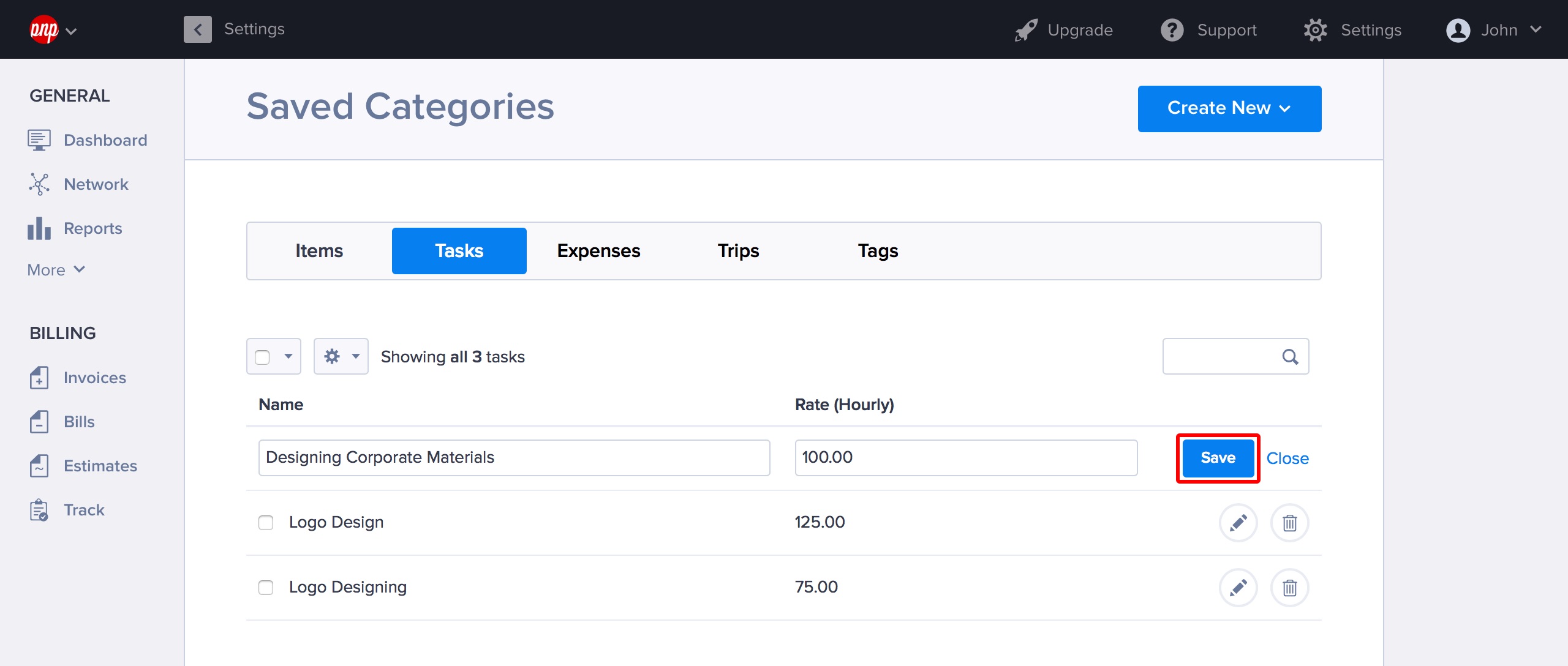This screenshot has height=666, width=1568.
Task: Check the Logo Designing checkbox
Action: click(x=266, y=588)
